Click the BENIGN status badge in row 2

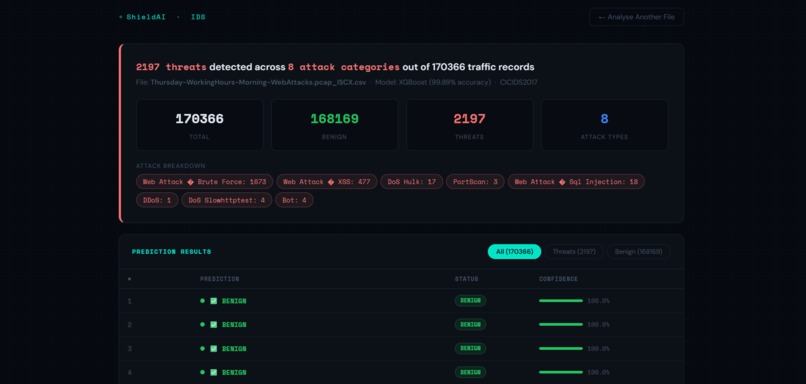tap(470, 324)
